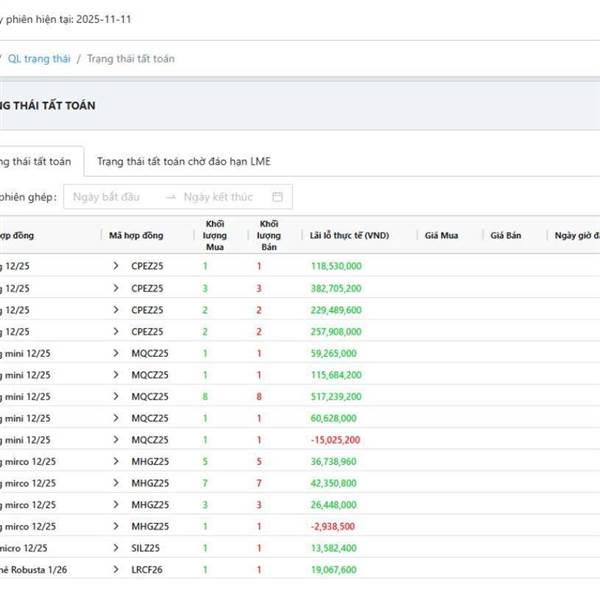
Task: Click the arrow between start and end date
Action: coord(171,197)
